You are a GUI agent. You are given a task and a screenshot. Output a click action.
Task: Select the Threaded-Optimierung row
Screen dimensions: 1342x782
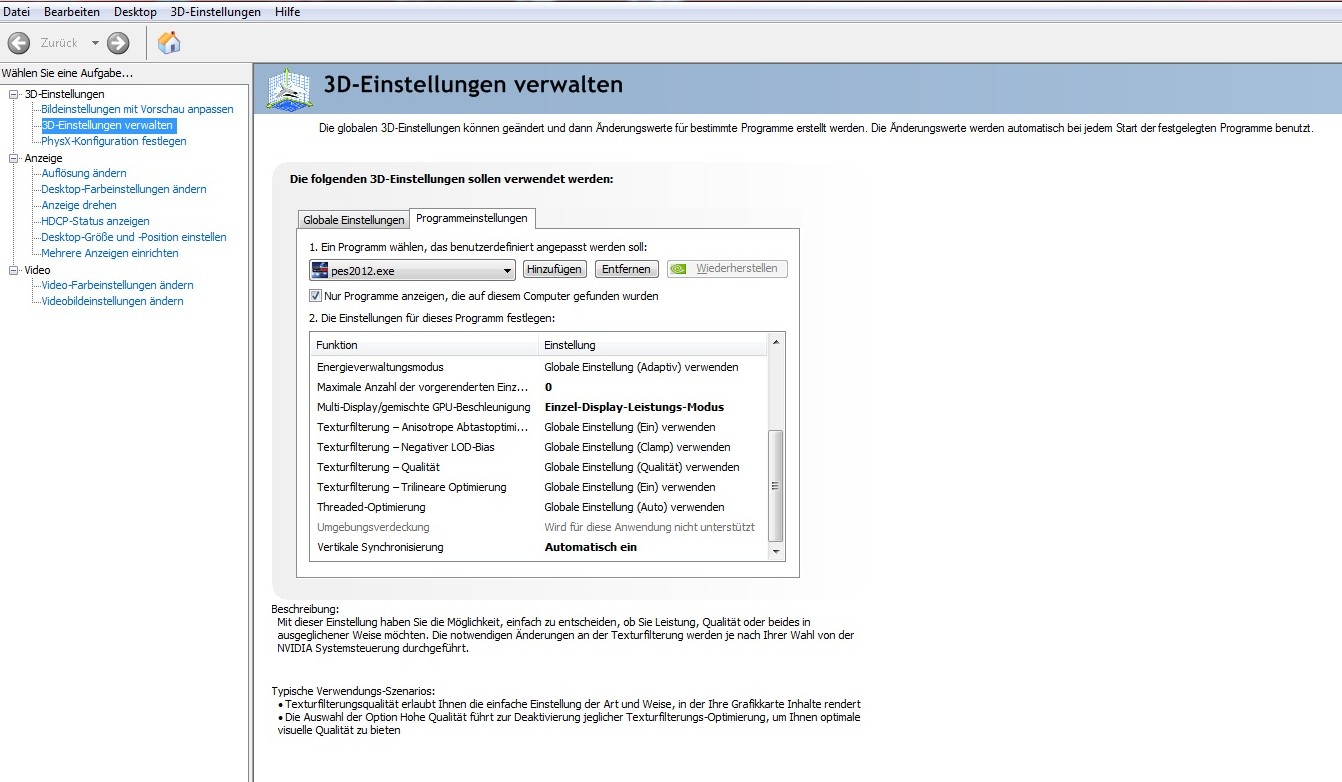(x=538, y=507)
